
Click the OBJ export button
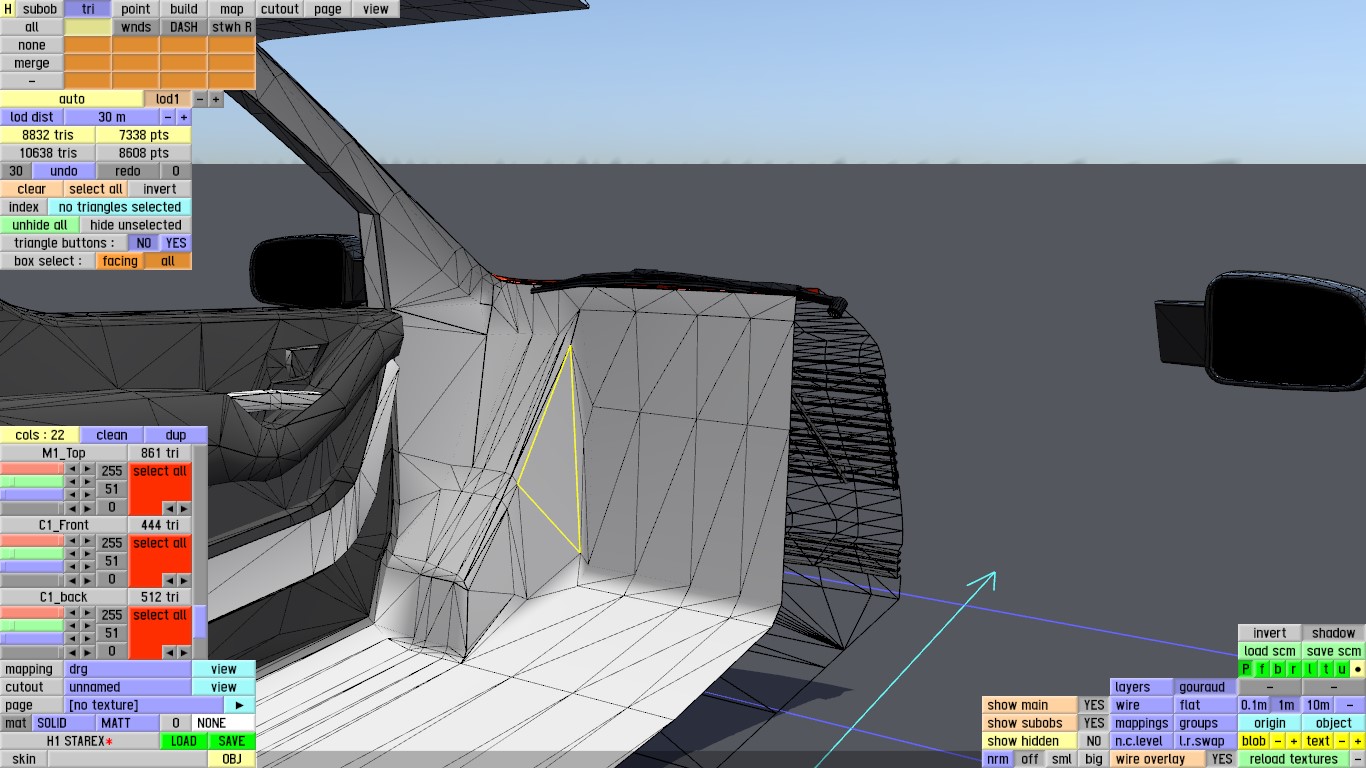232,759
